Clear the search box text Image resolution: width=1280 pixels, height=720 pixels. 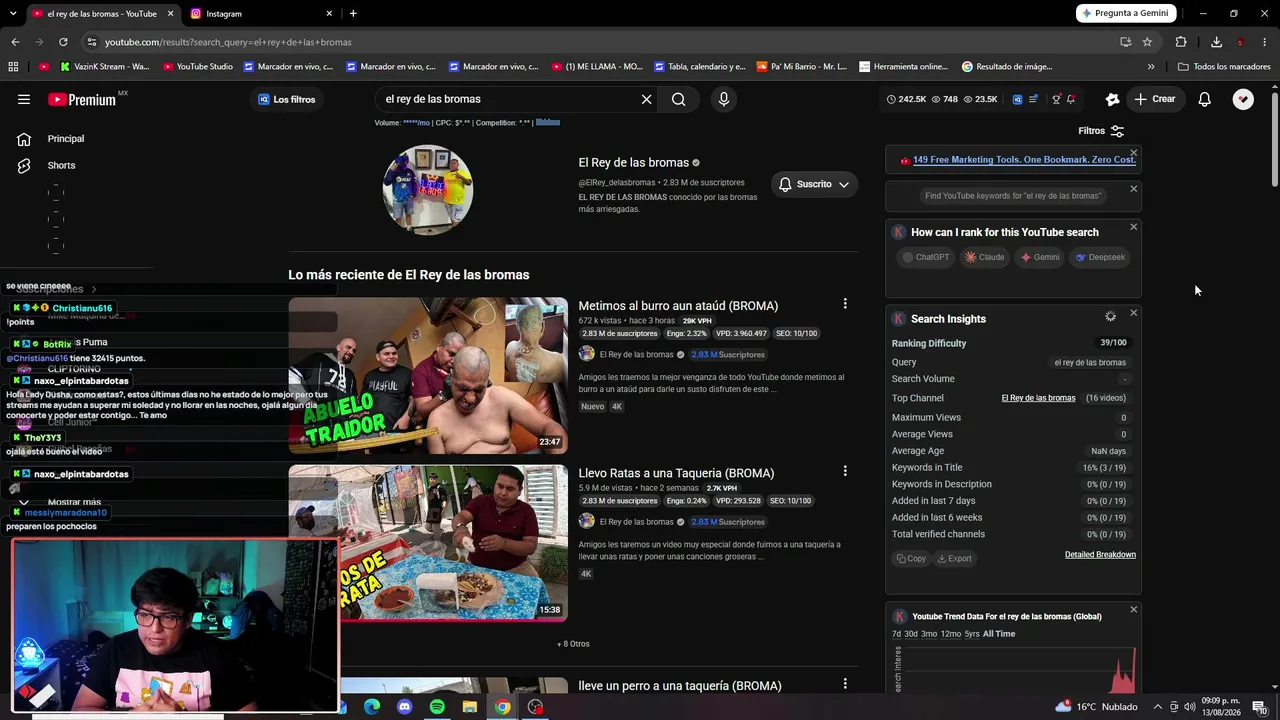coord(646,99)
